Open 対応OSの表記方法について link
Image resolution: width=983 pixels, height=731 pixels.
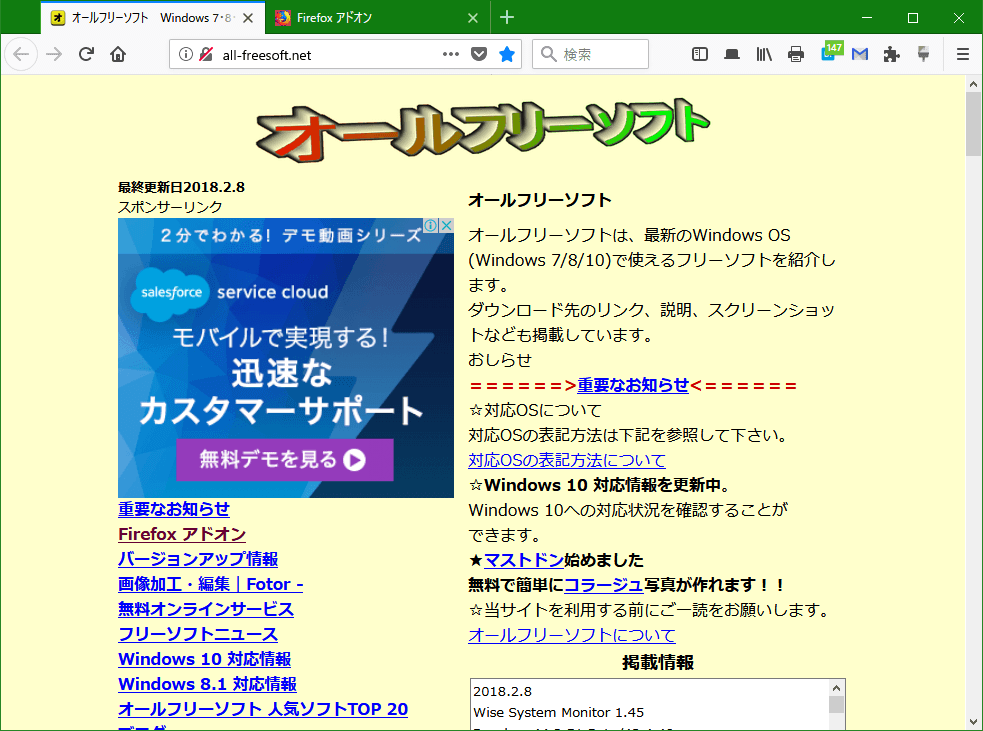click(567, 460)
